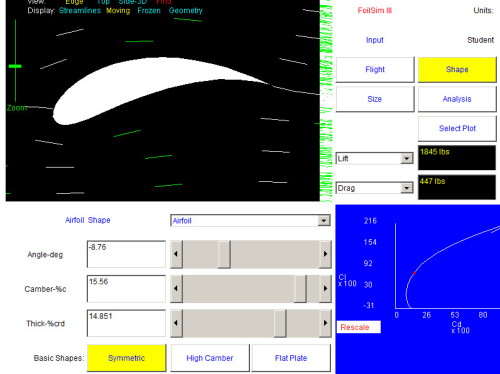Click into the Camber-%c value field

126,289
